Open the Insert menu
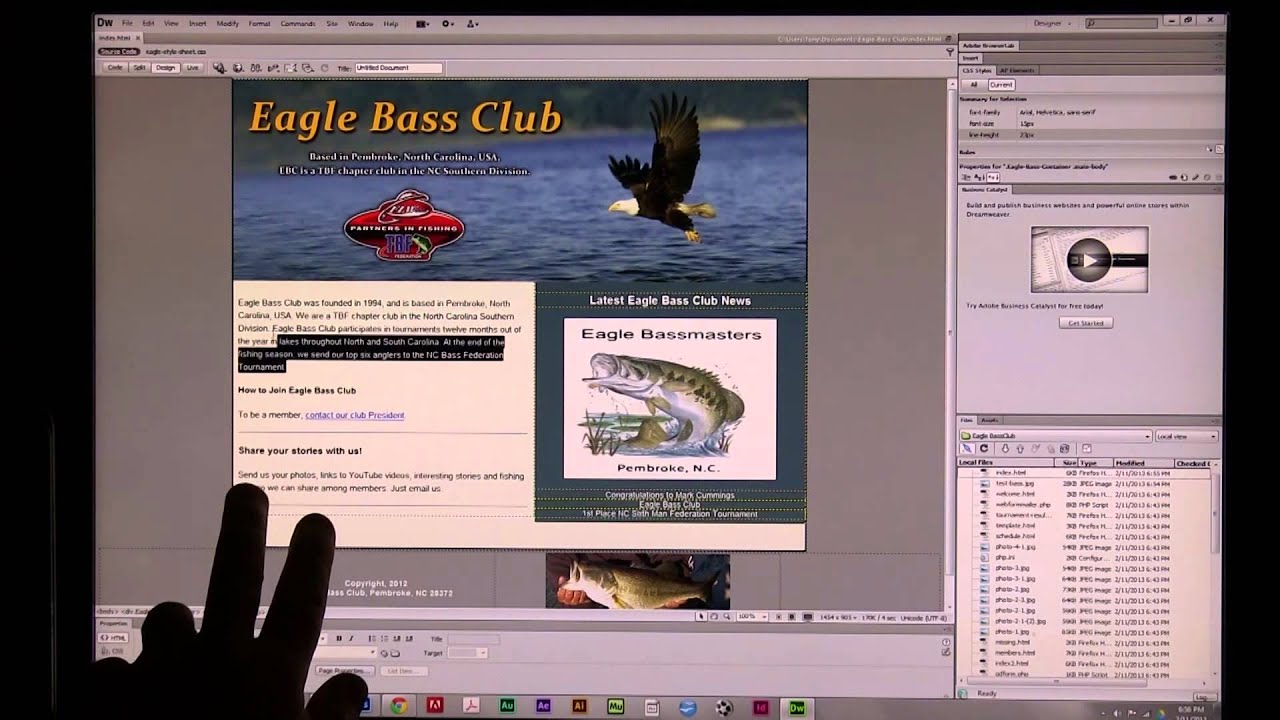This screenshot has width=1280, height=720. (x=198, y=23)
